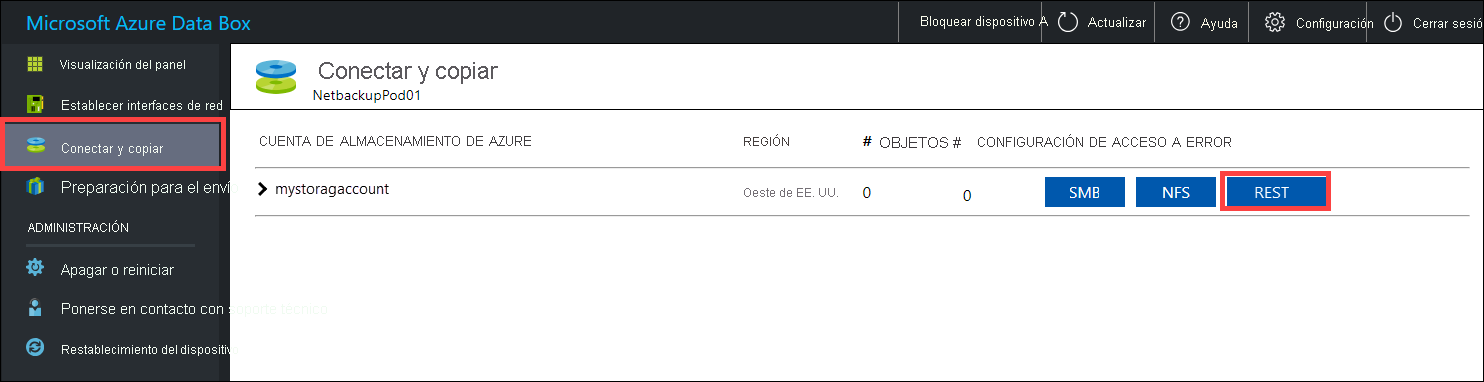Image resolution: width=1484 pixels, height=382 pixels.
Task: Click the Preparación para el envío box icon
Action: tap(36, 187)
